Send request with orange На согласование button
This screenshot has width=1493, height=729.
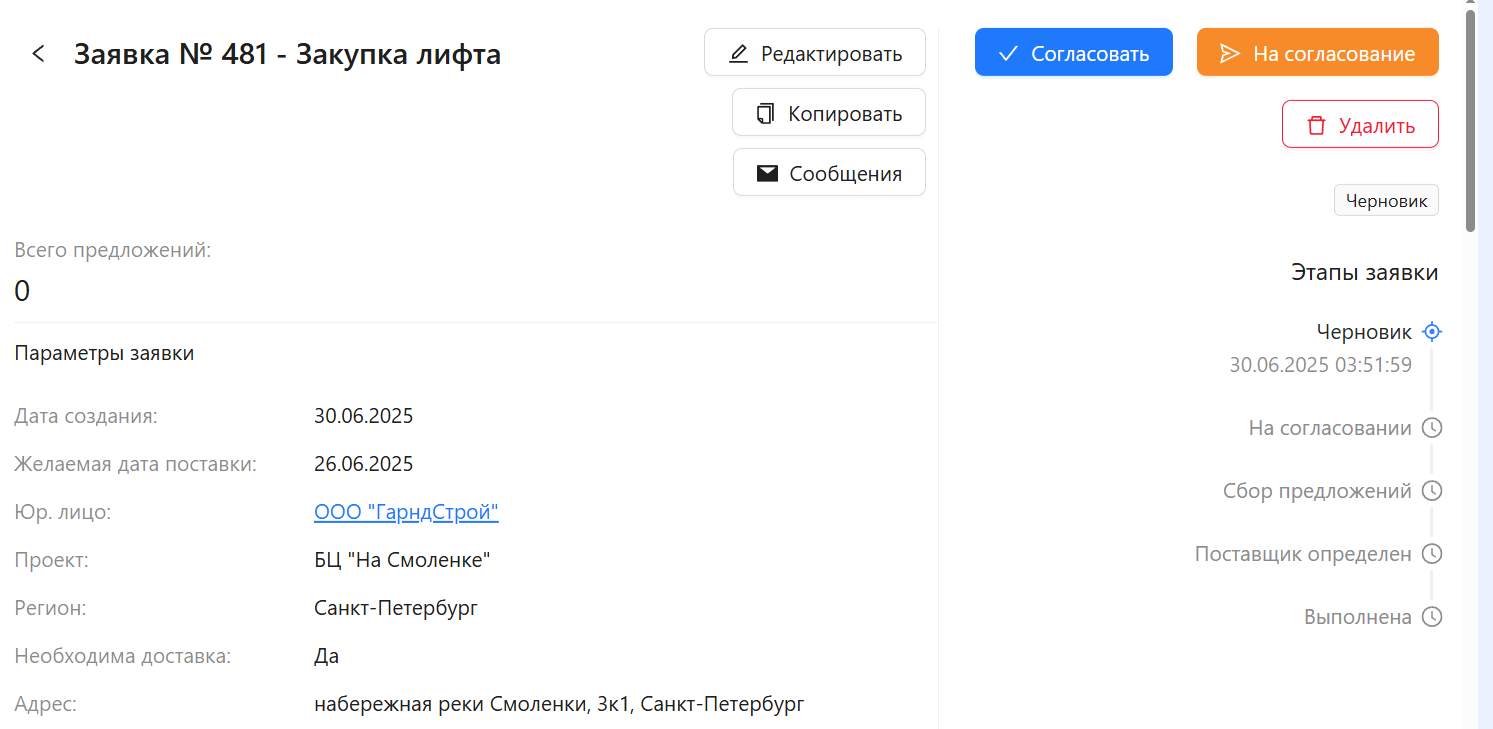1318,52
